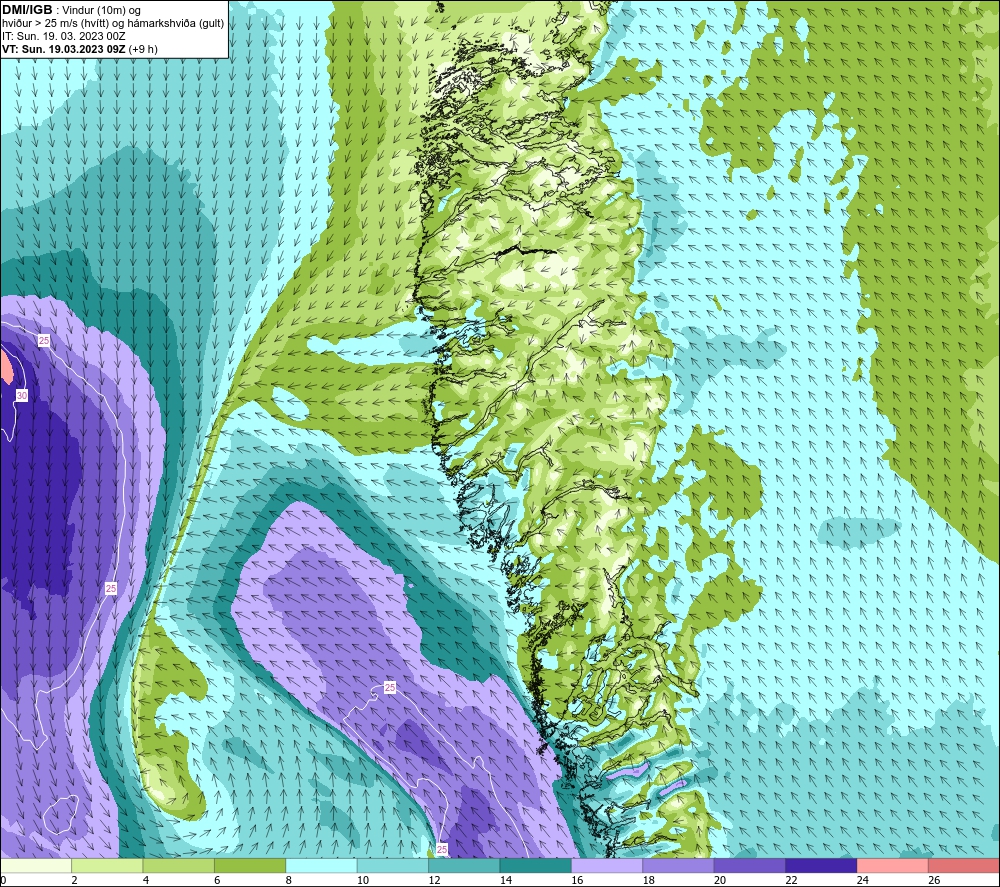This screenshot has height=887, width=1000.
Task: Click the "hviður > 25 m/s (hvítt)" header line
Action: (x=113, y=24)
